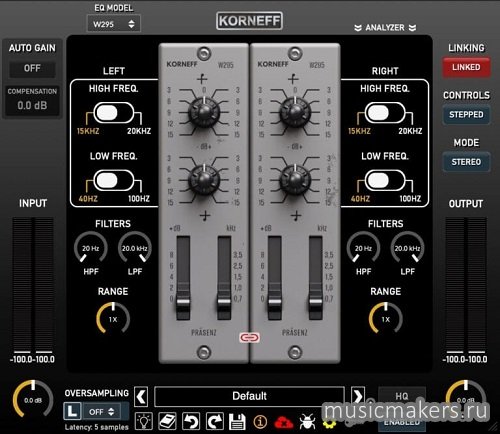Click the left module high frequency gain knob
Screen dimensions: 500x434
(204, 112)
